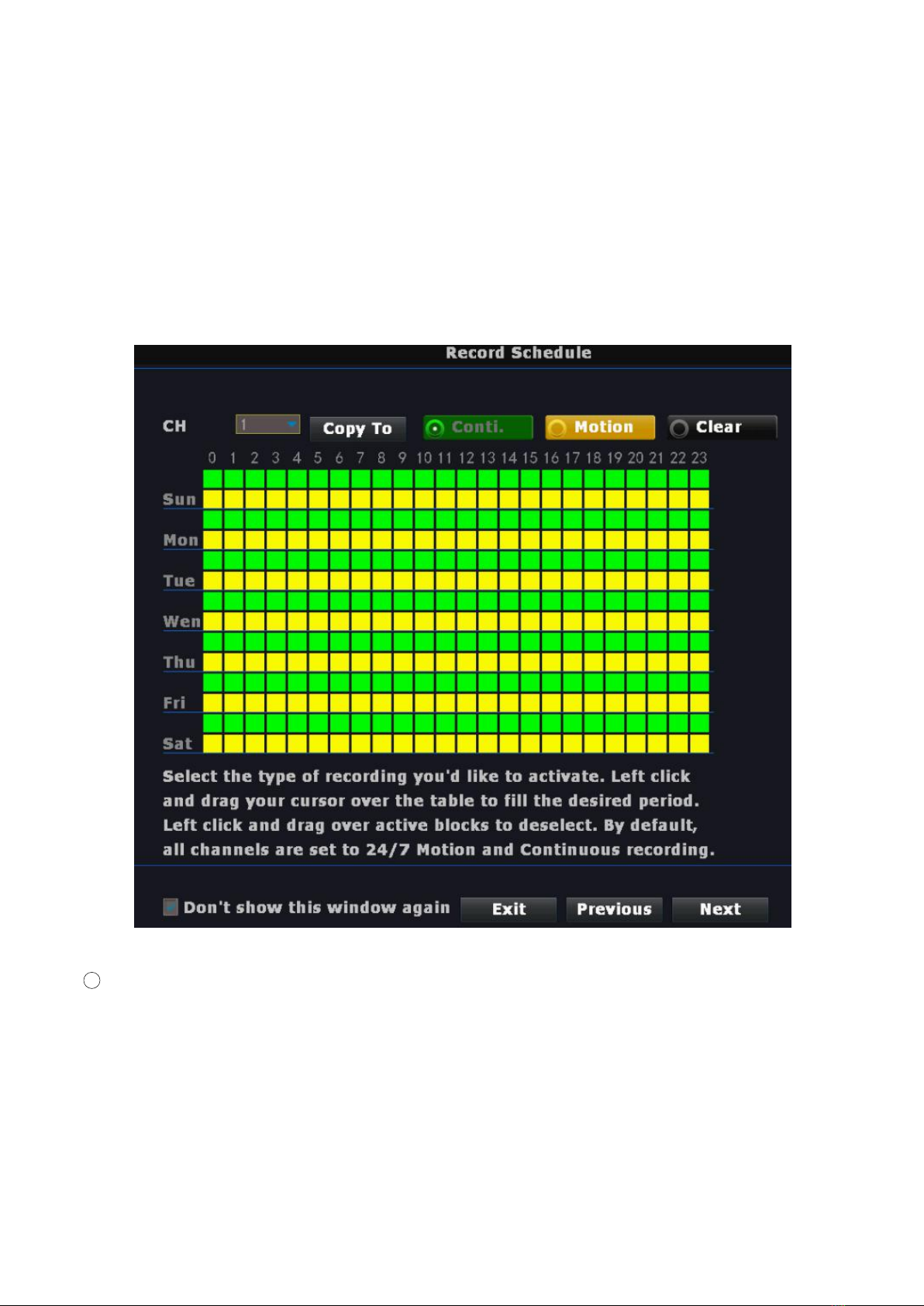Click Tue yellow motion block at hour 5

pyautogui.click(x=319, y=581)
